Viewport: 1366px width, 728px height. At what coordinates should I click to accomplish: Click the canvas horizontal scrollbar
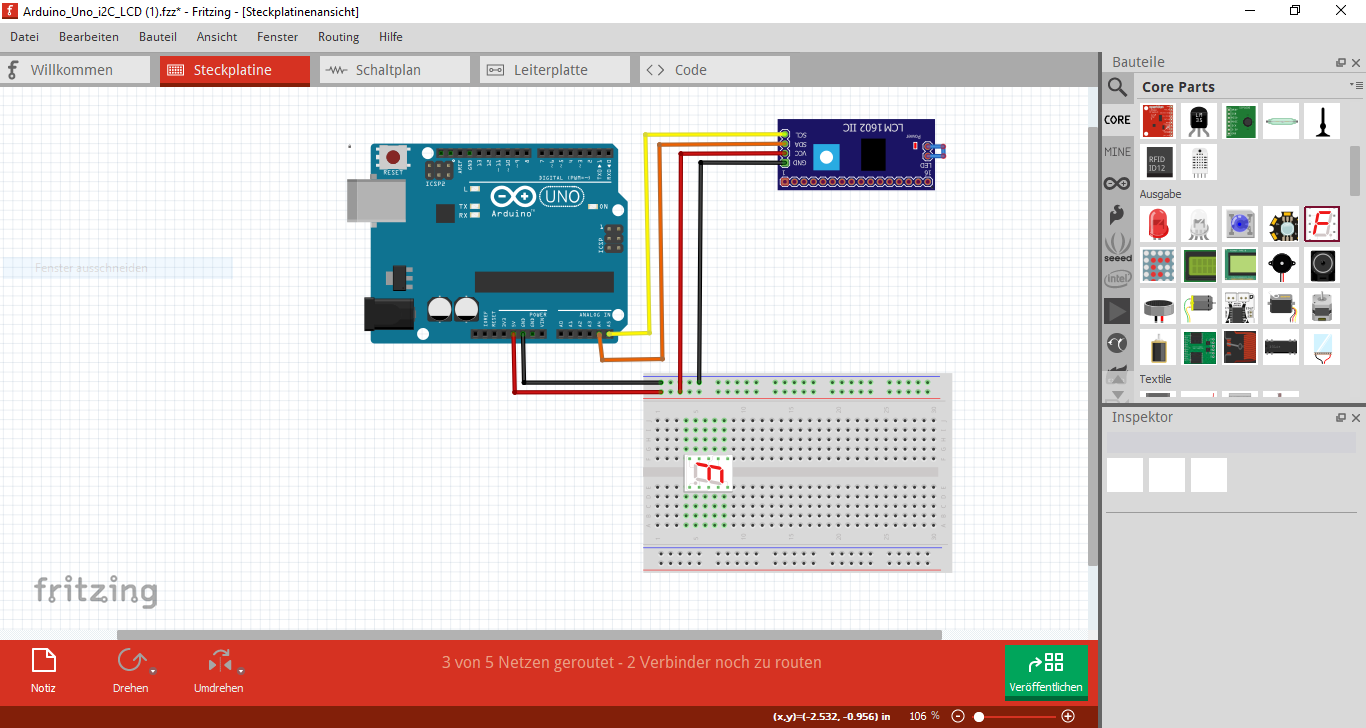529,634
